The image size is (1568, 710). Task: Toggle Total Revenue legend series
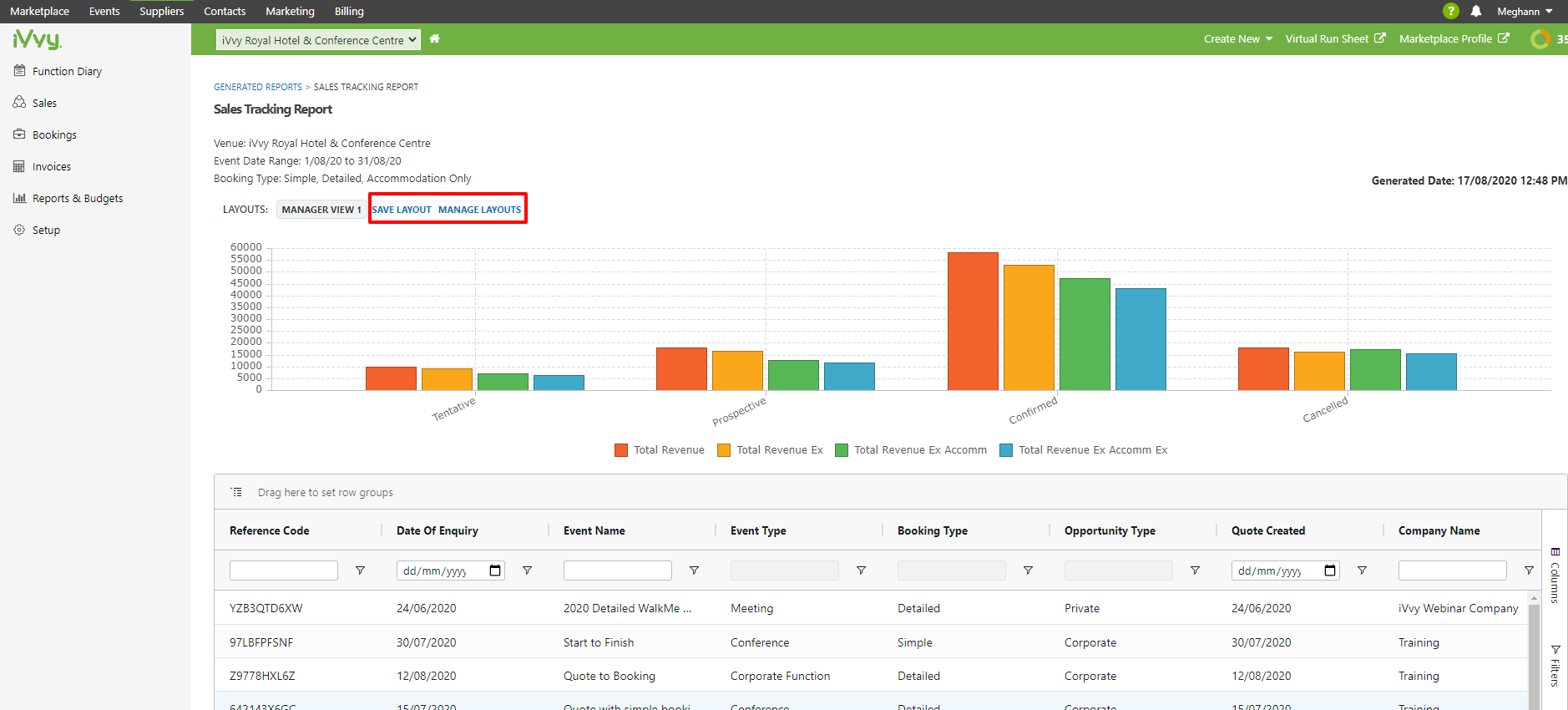pos(660,450)
